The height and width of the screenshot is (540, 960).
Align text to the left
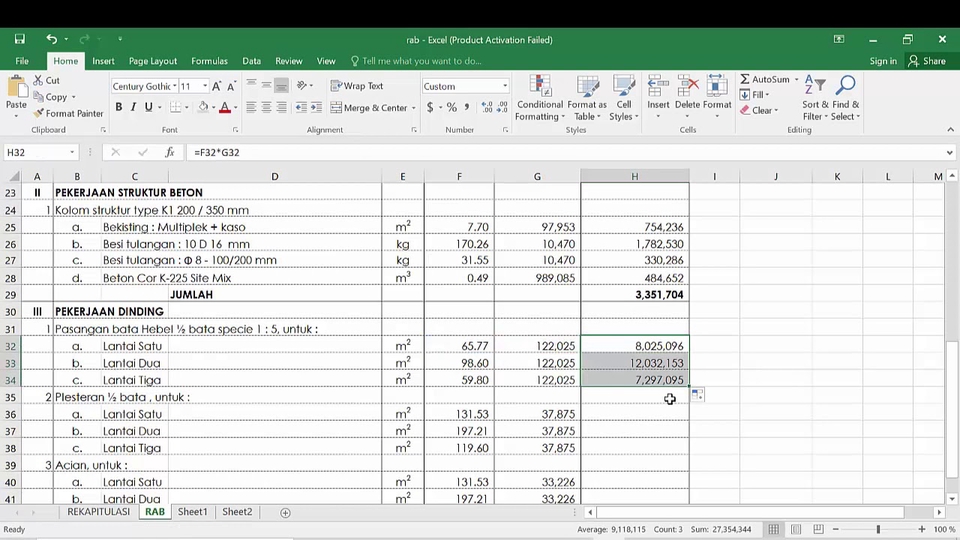tap(251, 108)
